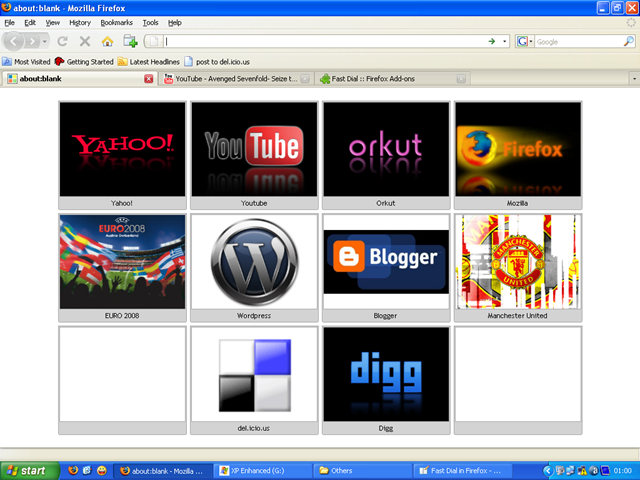Open the History menu
Screen dimensions: 640x480
[x=80, y=22]
